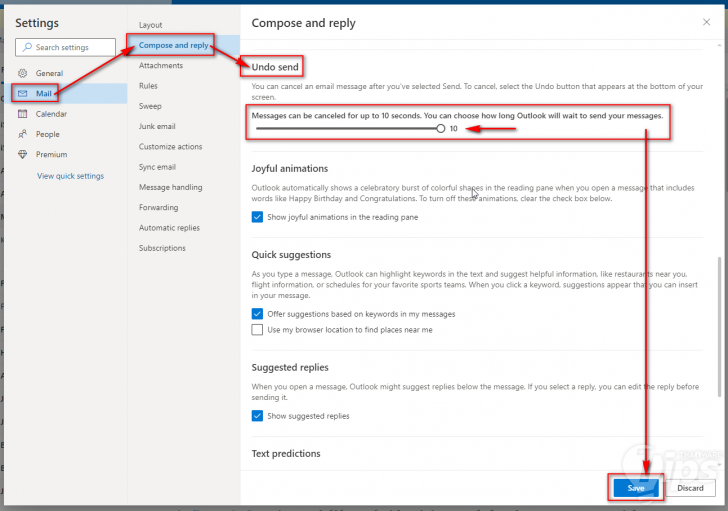This screenshot has width=728, height=511.
Task: Click the Joyful animations heading
Action: 290,168
